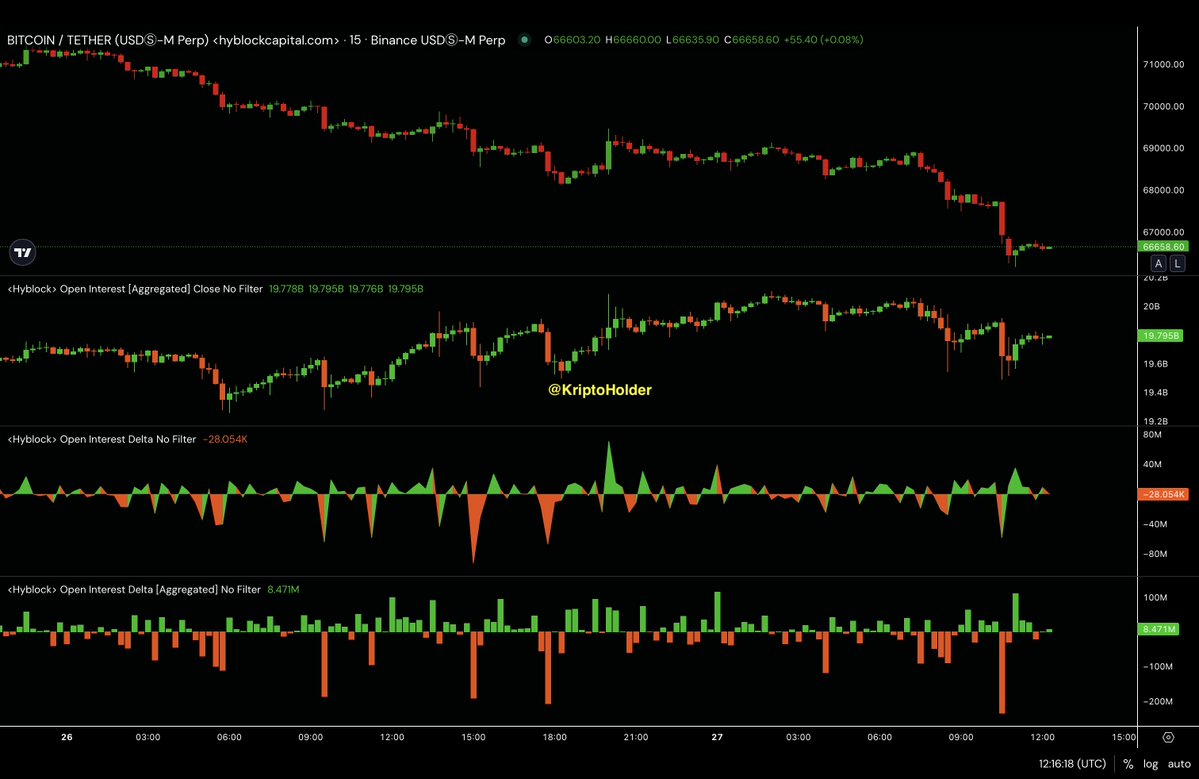
Task: Toggle the log axis option
Action: click(1151, 764)
